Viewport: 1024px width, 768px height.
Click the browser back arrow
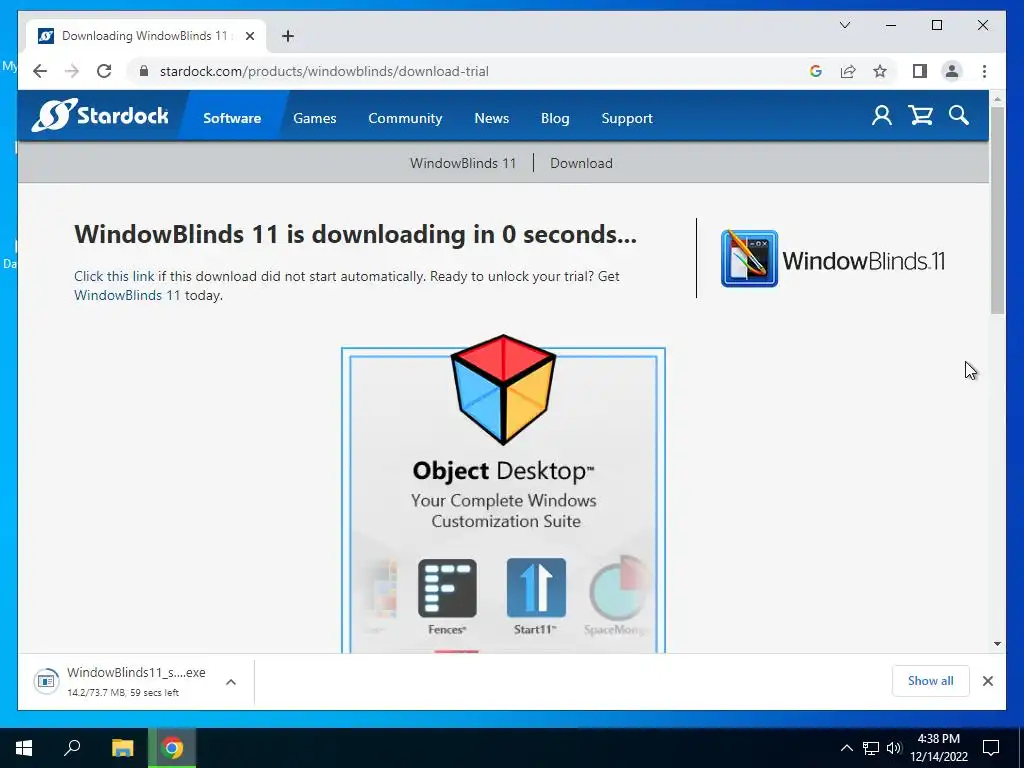click(x=40, y=71)
